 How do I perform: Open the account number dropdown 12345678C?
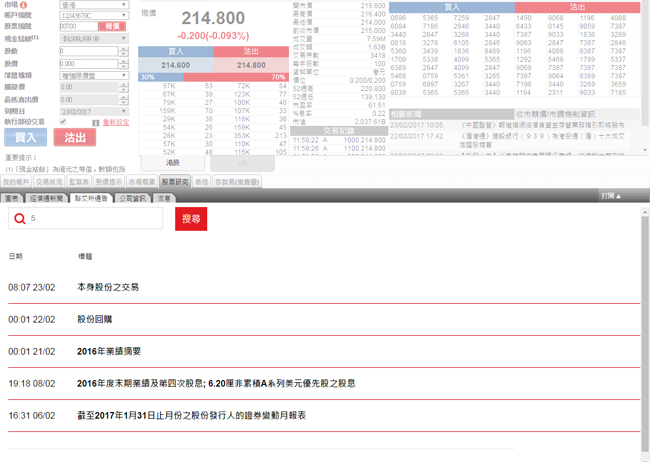[x=94, y=16]
